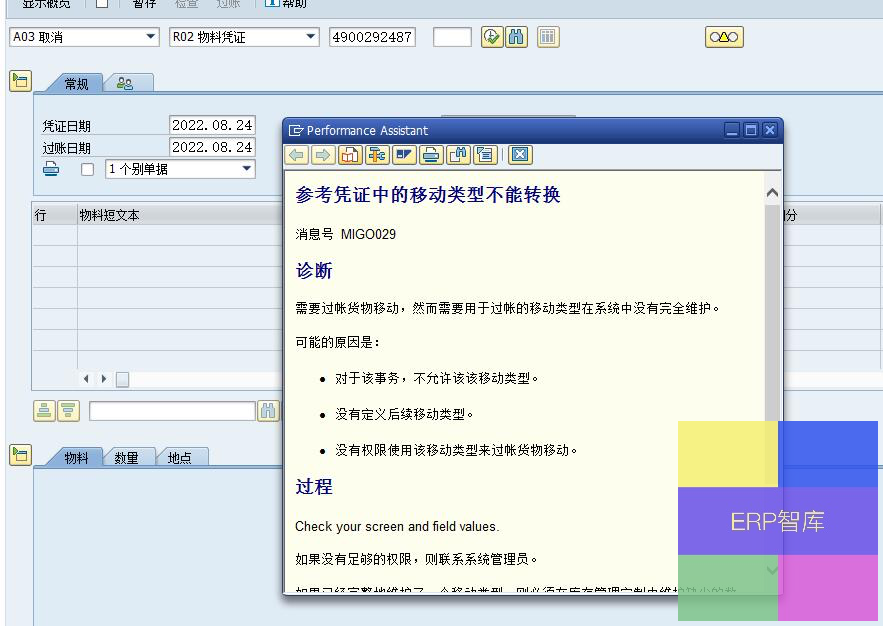Click the item table horizontal scrollbar handle
The height and width of the screenshot is (626, 883).
click(122, 379)
